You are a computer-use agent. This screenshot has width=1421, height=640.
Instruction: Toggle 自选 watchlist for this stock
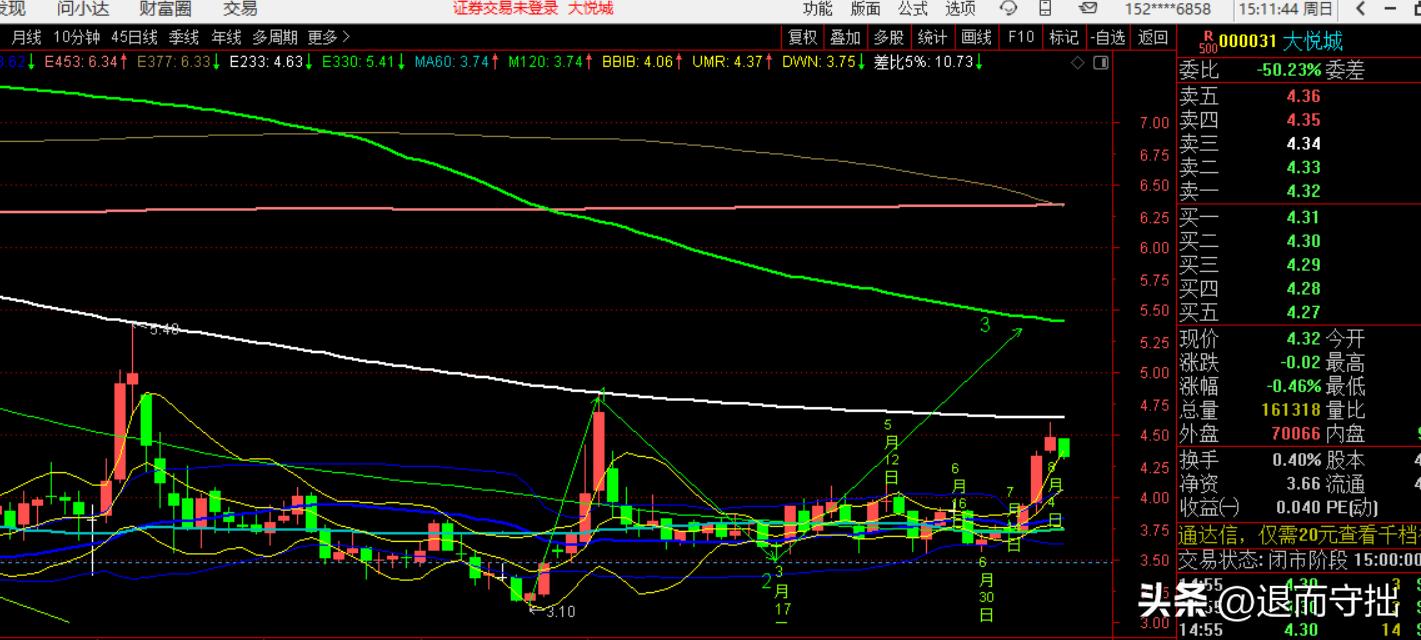click(x=1107, y=37)
